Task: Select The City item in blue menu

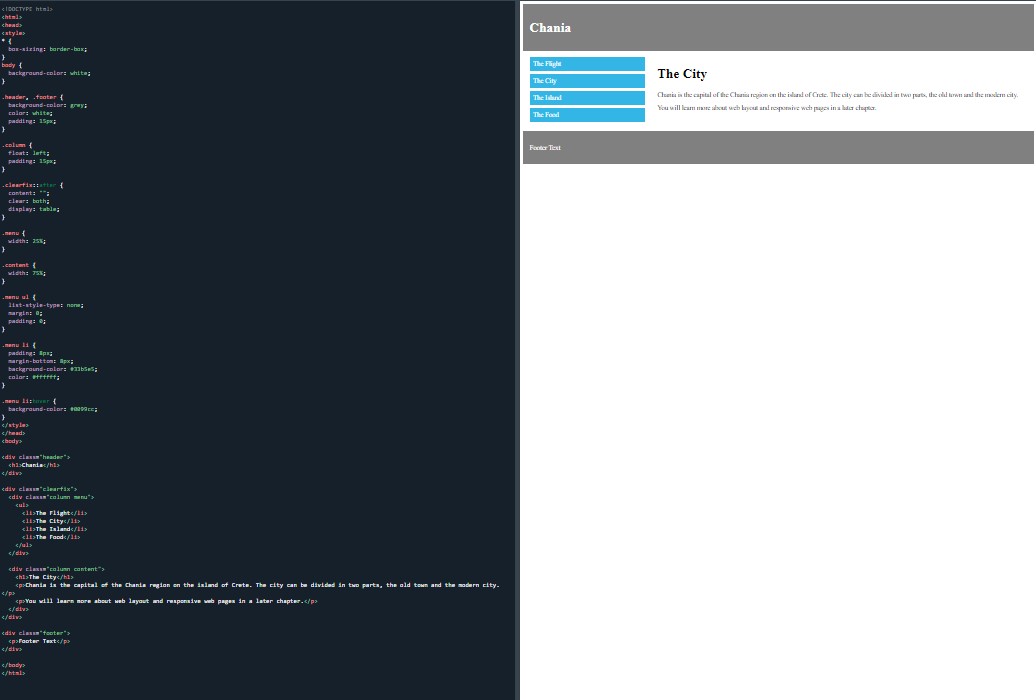Action: coord(587,81)
